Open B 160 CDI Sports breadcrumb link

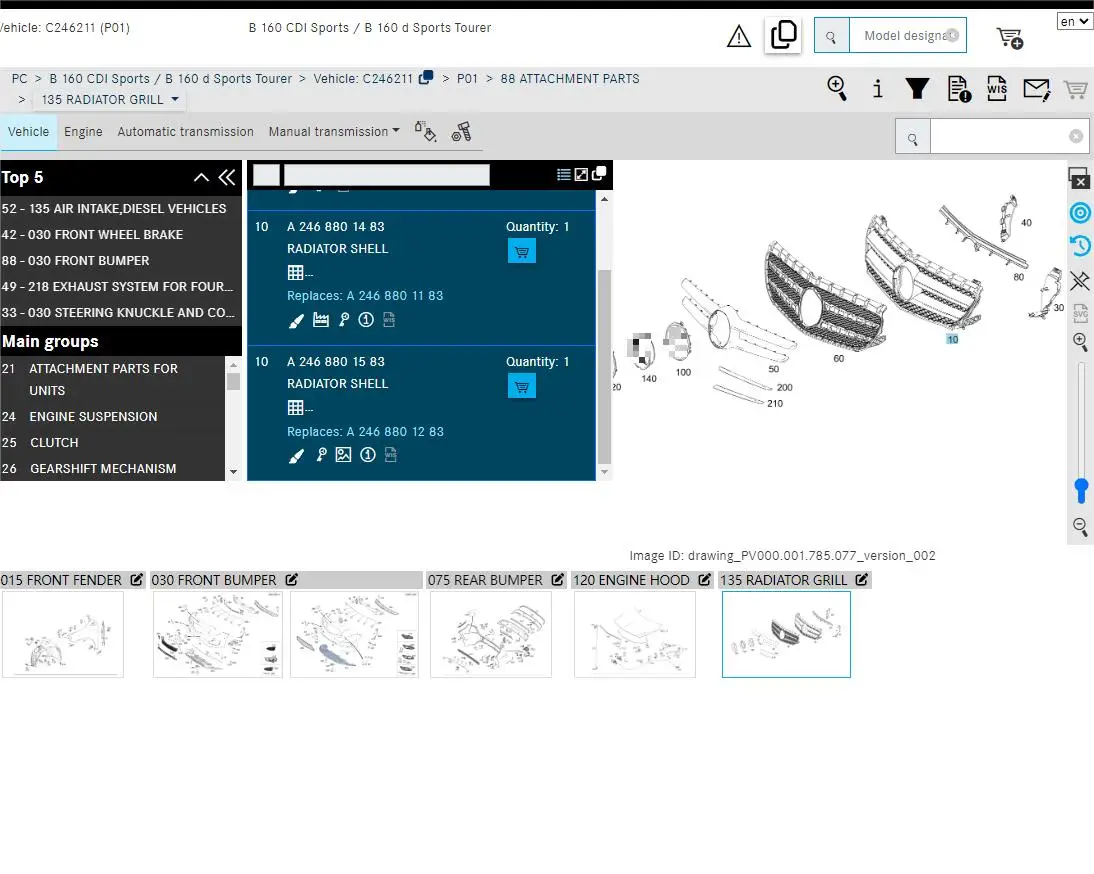point(170,79)
